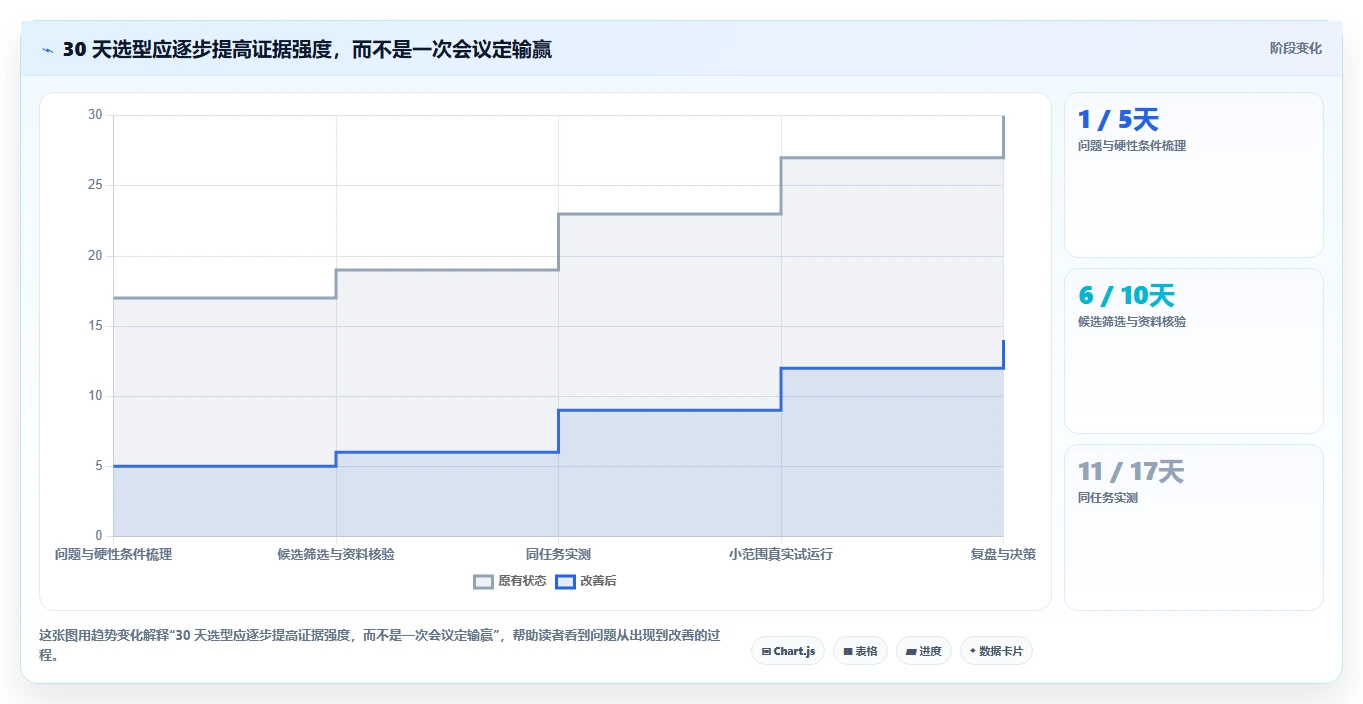Click the description text below the chart
The height and width of the screenshot is (704, 1363).
point(378,645)
